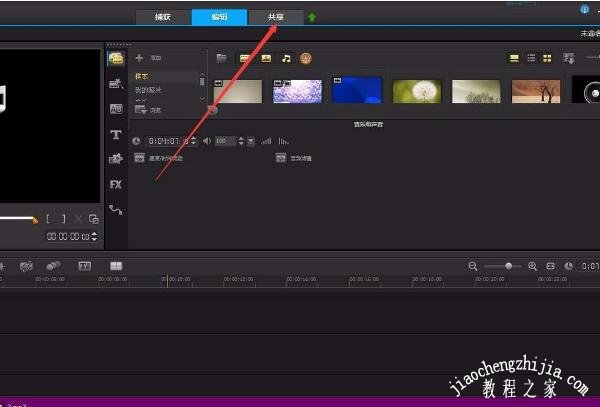Open the media folder browse icon
This screenshot has width=600, height=407.
(x=222, y=59)
